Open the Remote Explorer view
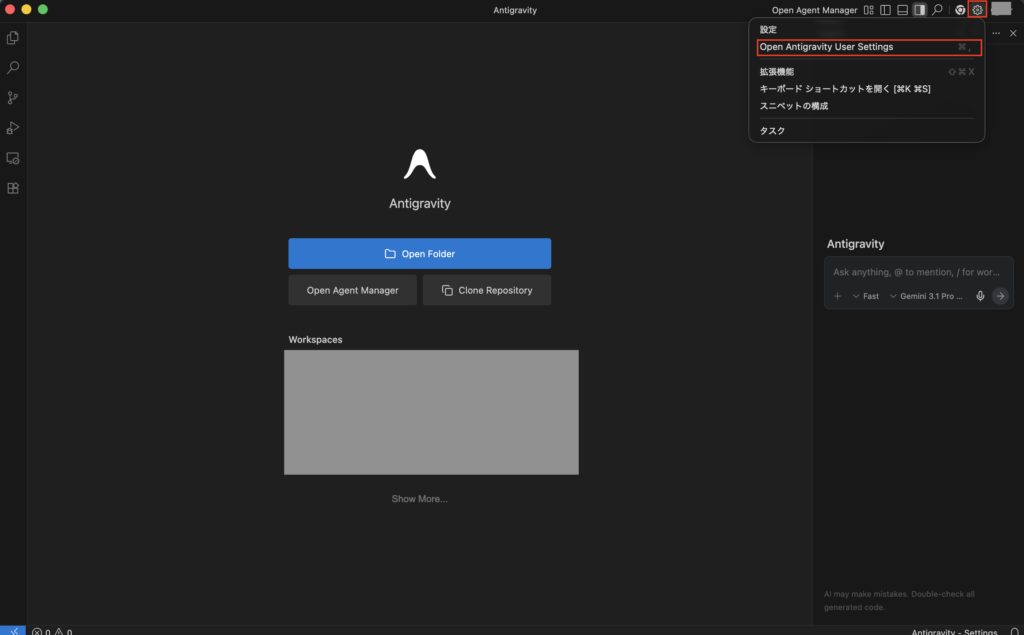The height and width of the screenshot is (635, 1024). [x=13, y=158]
